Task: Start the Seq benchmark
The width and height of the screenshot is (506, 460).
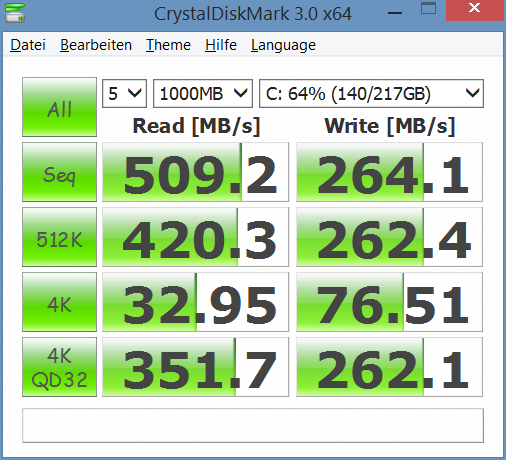Action: (59, 172)
